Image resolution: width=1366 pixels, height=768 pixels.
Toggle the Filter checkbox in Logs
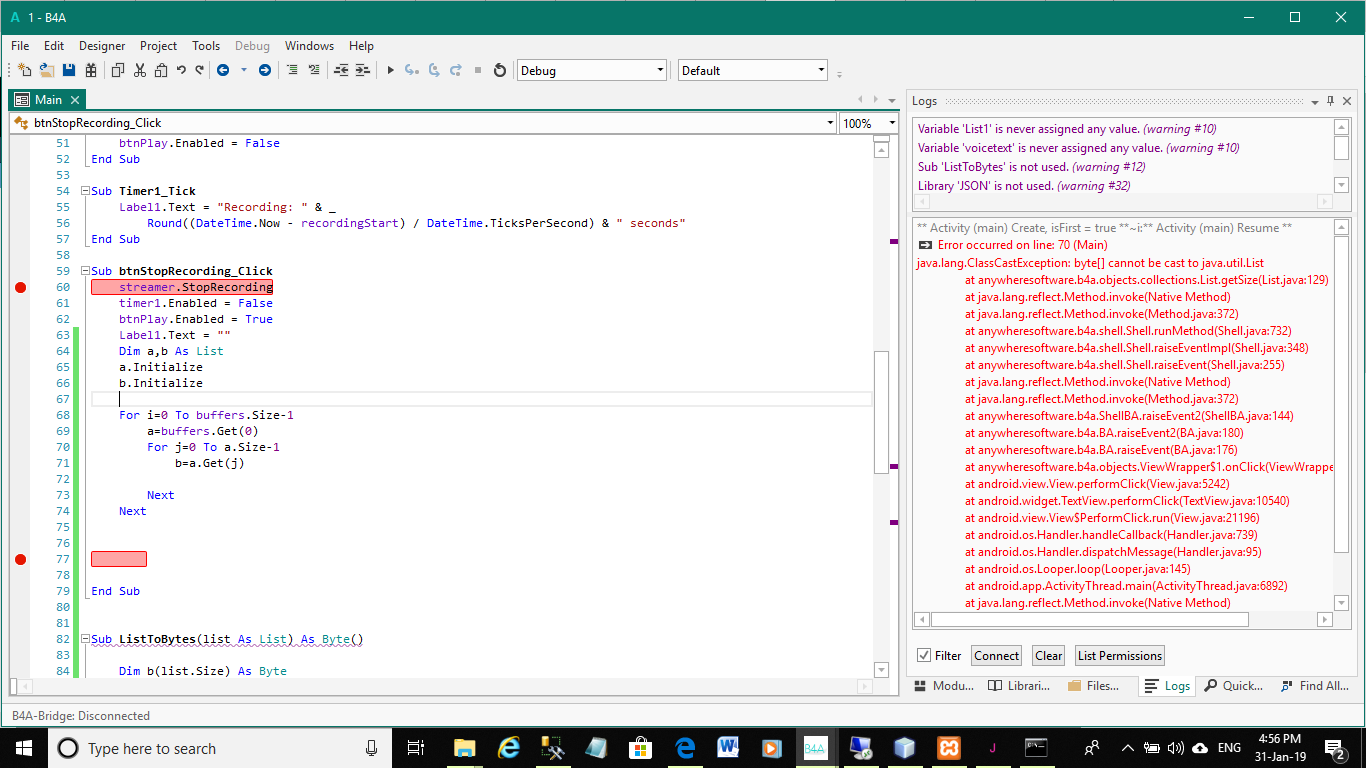(924, 656)
